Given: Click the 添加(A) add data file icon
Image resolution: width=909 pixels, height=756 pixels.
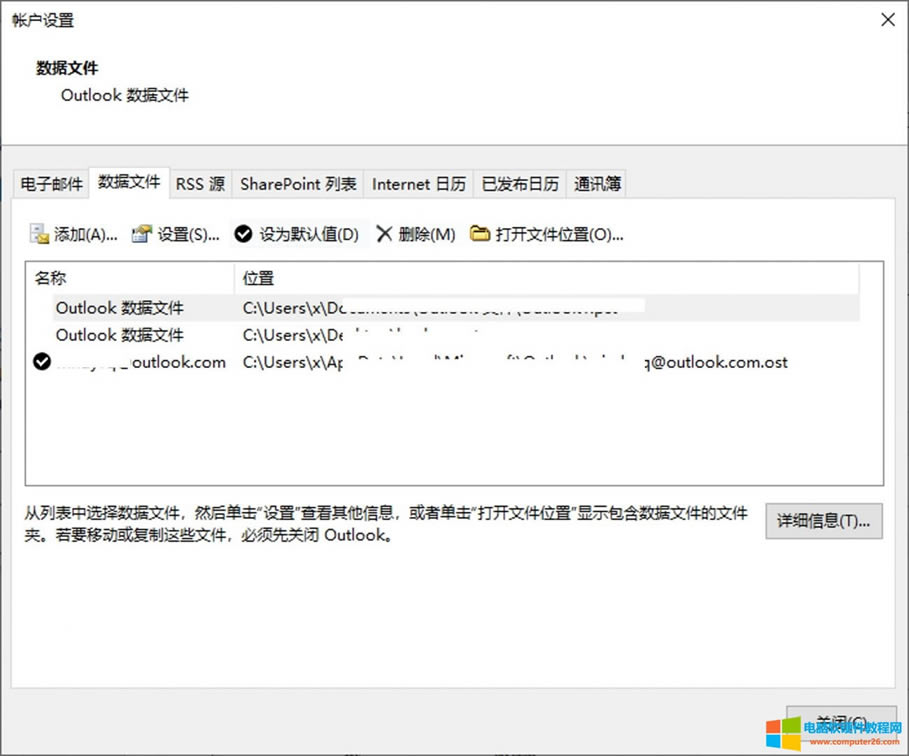Looking at the screenshot, I should coord(39,234).
